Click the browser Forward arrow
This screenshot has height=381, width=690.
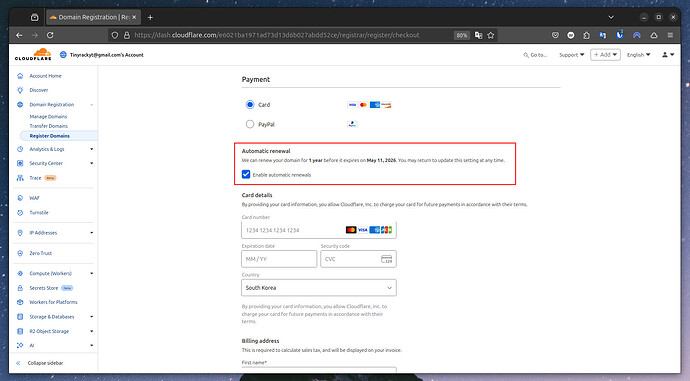pyautogui.click(x=35, y=35)
